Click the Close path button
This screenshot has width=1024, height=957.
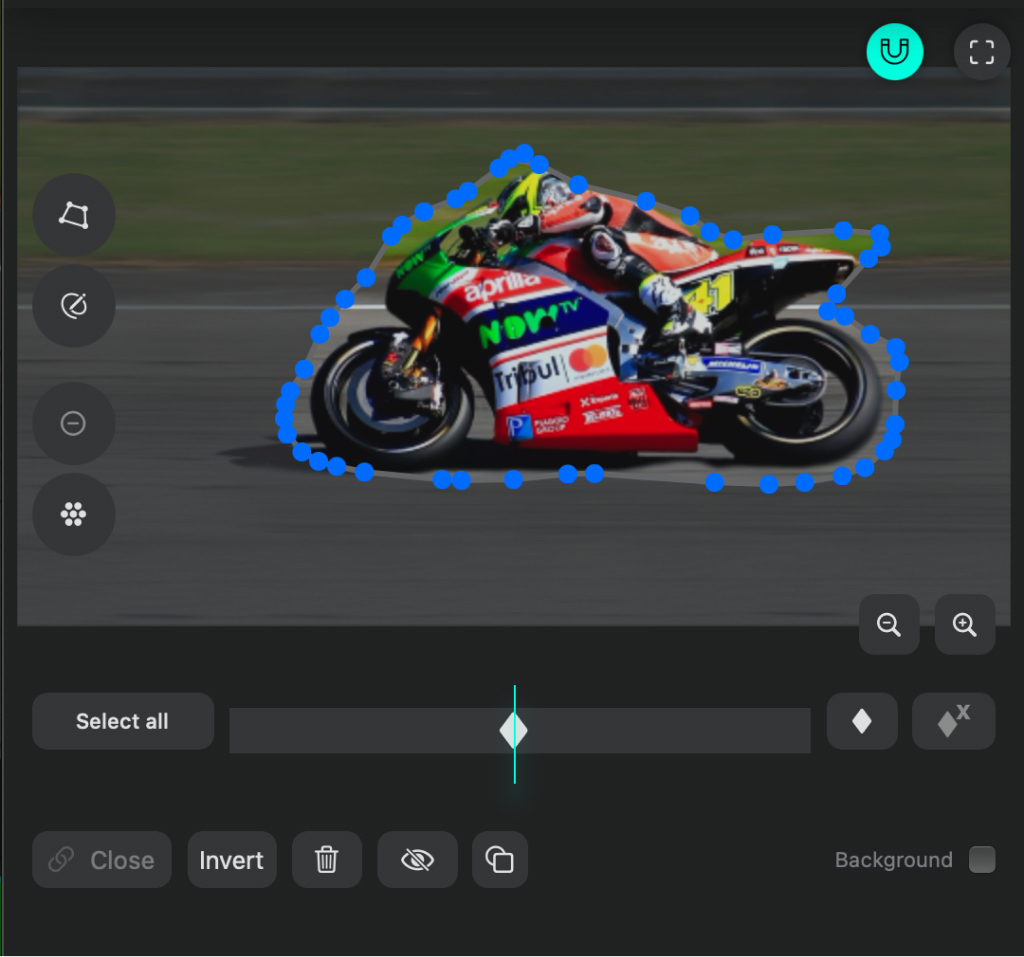pos(102,860)
